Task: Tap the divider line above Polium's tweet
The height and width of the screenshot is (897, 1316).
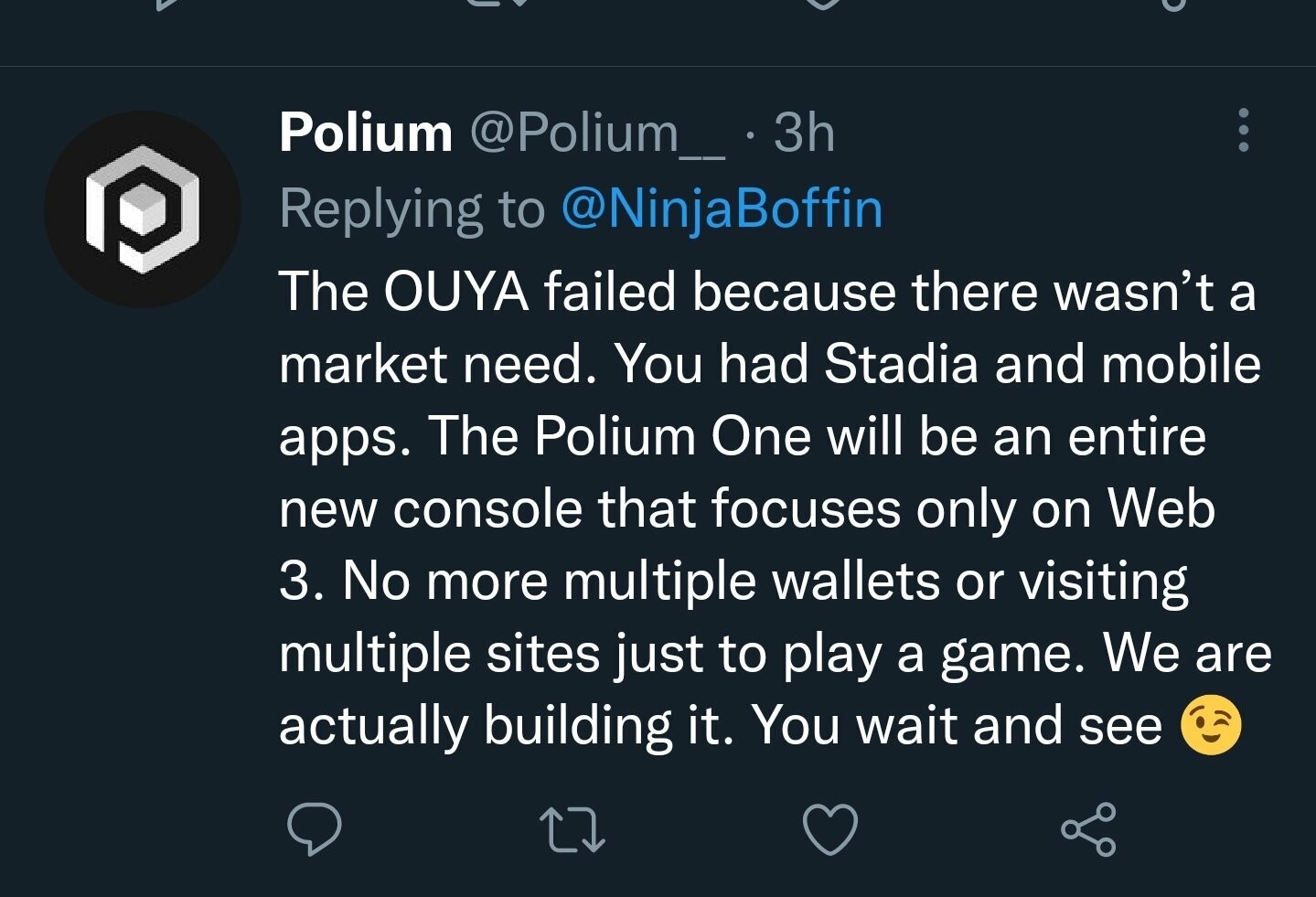Action: tap(658, 66)
